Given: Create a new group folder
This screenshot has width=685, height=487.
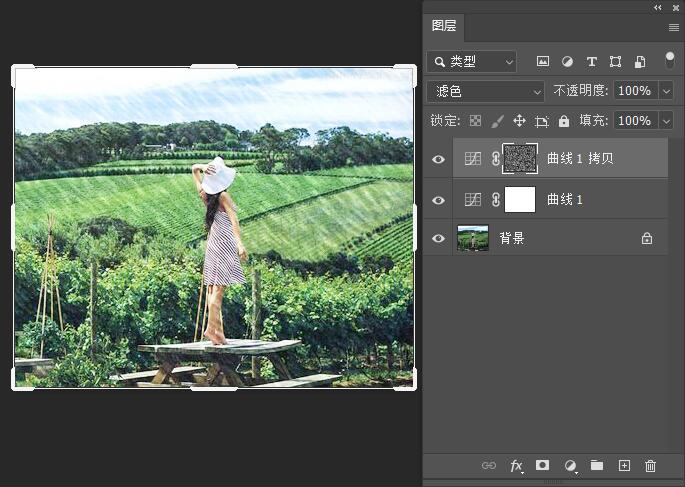Looking at the screenshot, I should pyautogui.click(x=597, y=465).
